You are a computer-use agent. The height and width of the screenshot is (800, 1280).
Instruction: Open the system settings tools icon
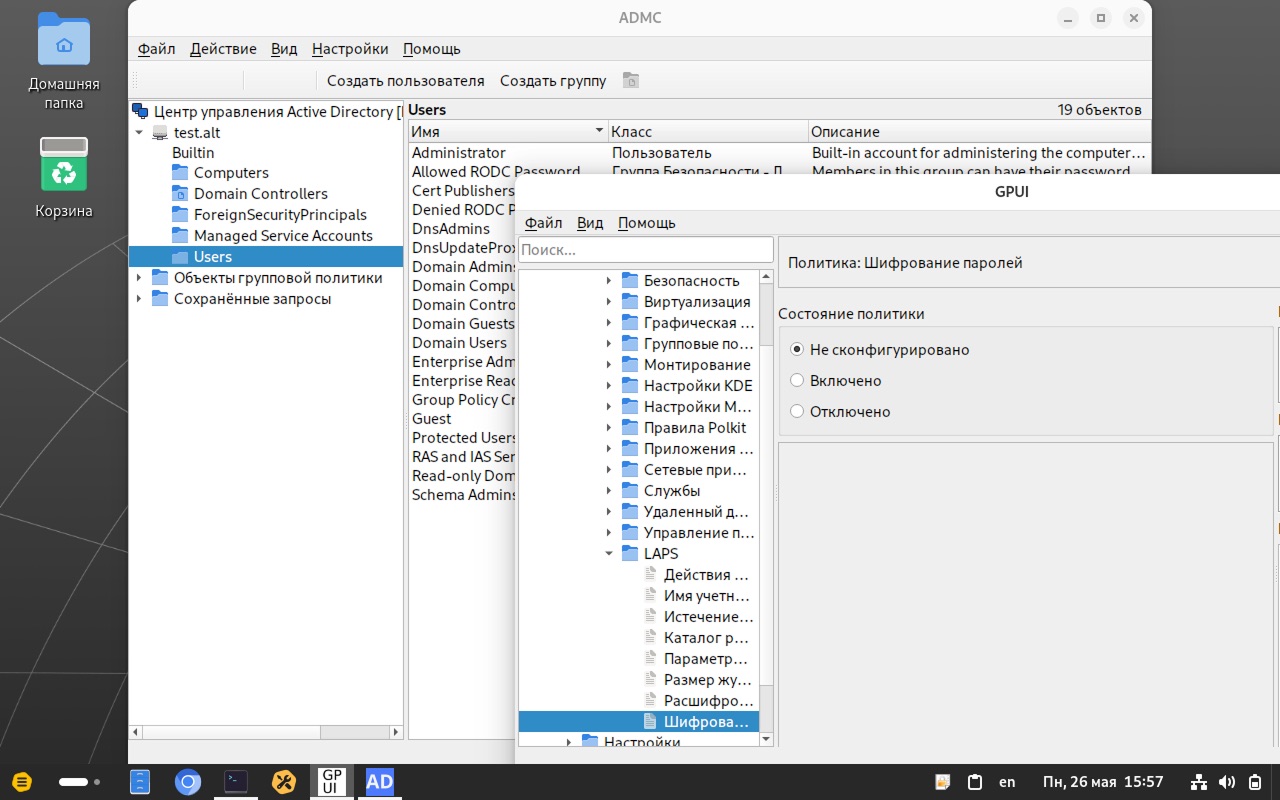coord(284,782)
